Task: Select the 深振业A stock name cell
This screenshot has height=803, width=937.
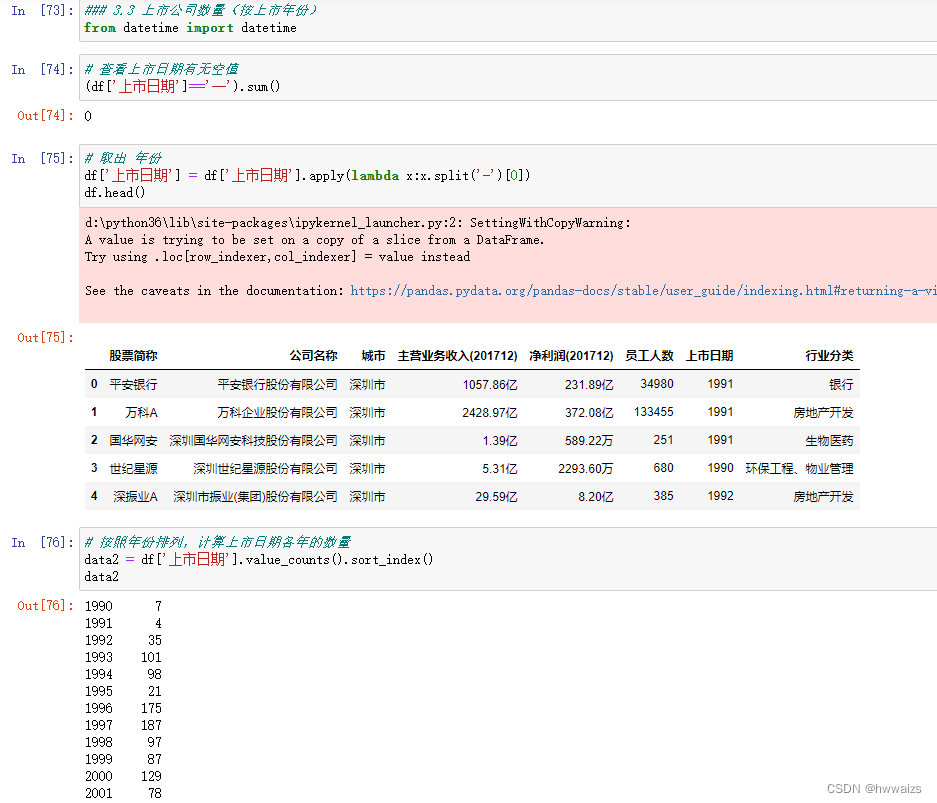Action: click(x=136, y=496)
